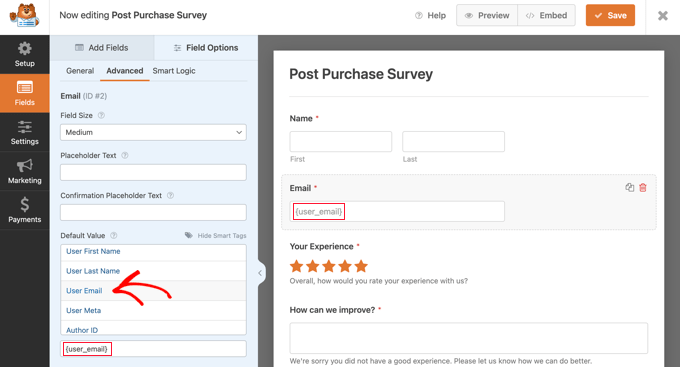Open the Payments panel
This screenshot has width=680, height=367.
[25, 210]
